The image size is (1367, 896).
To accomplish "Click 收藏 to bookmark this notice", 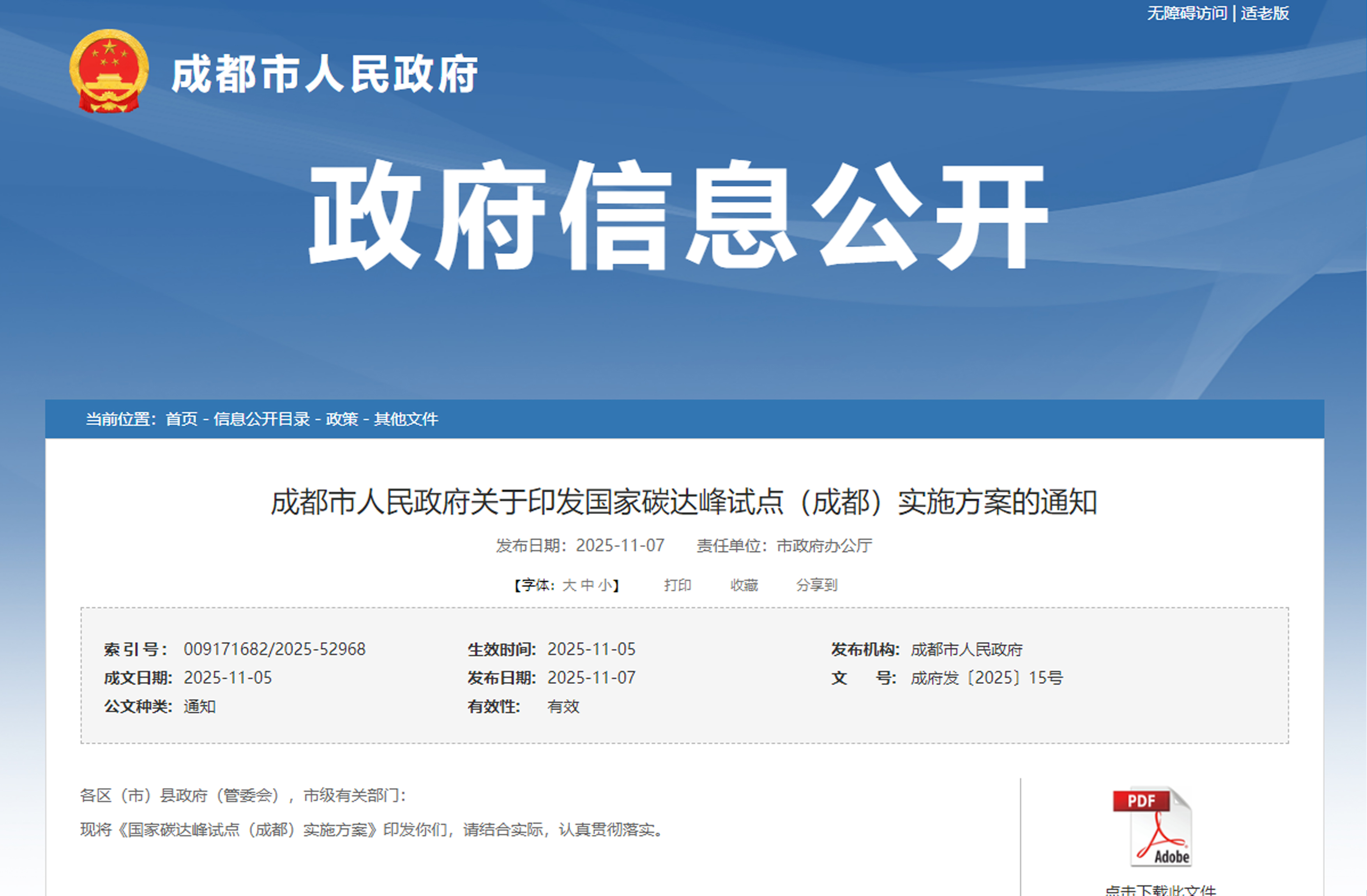I will (x=744, y=585).
